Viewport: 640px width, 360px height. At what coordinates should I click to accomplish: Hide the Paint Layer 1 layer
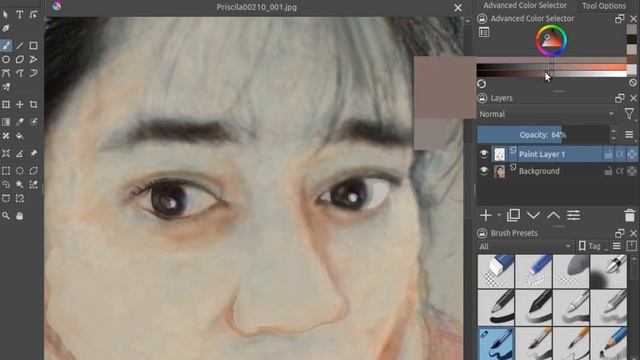[x=484, y=154]
